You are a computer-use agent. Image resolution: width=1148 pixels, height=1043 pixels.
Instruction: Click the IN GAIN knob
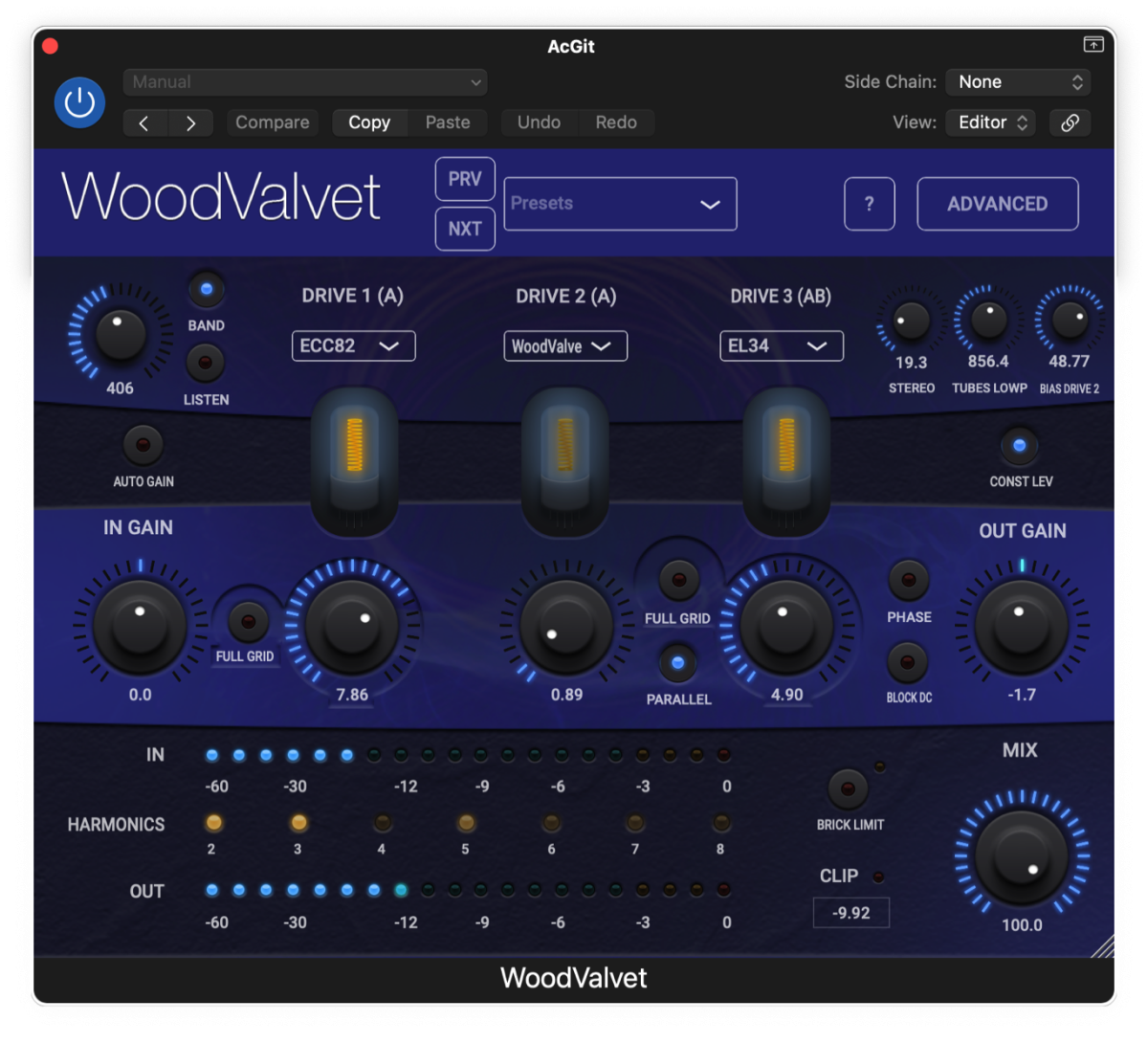tap(140, 627)
